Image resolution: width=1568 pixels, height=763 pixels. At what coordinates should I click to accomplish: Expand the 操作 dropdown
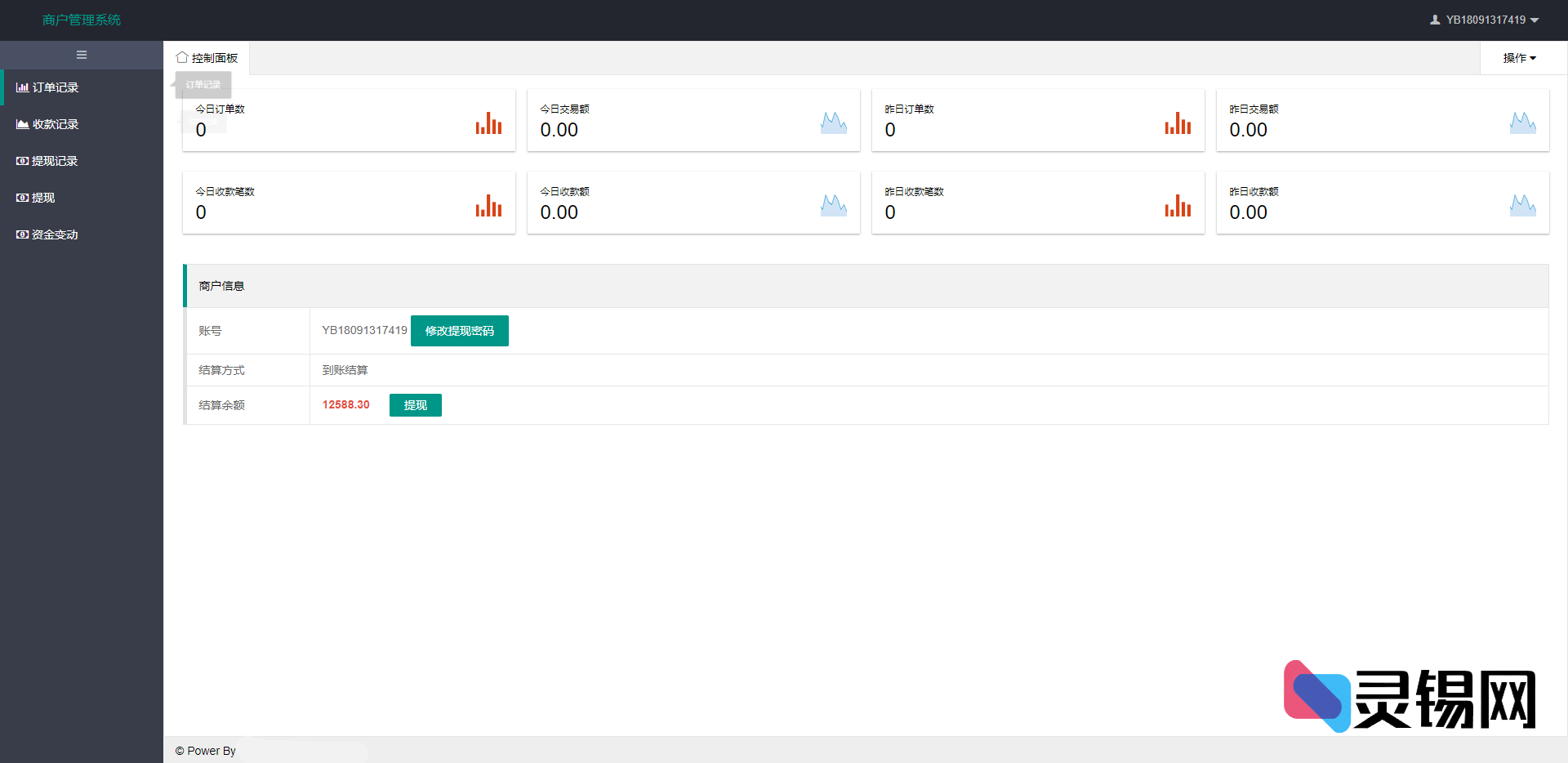tap(1519, 58)
